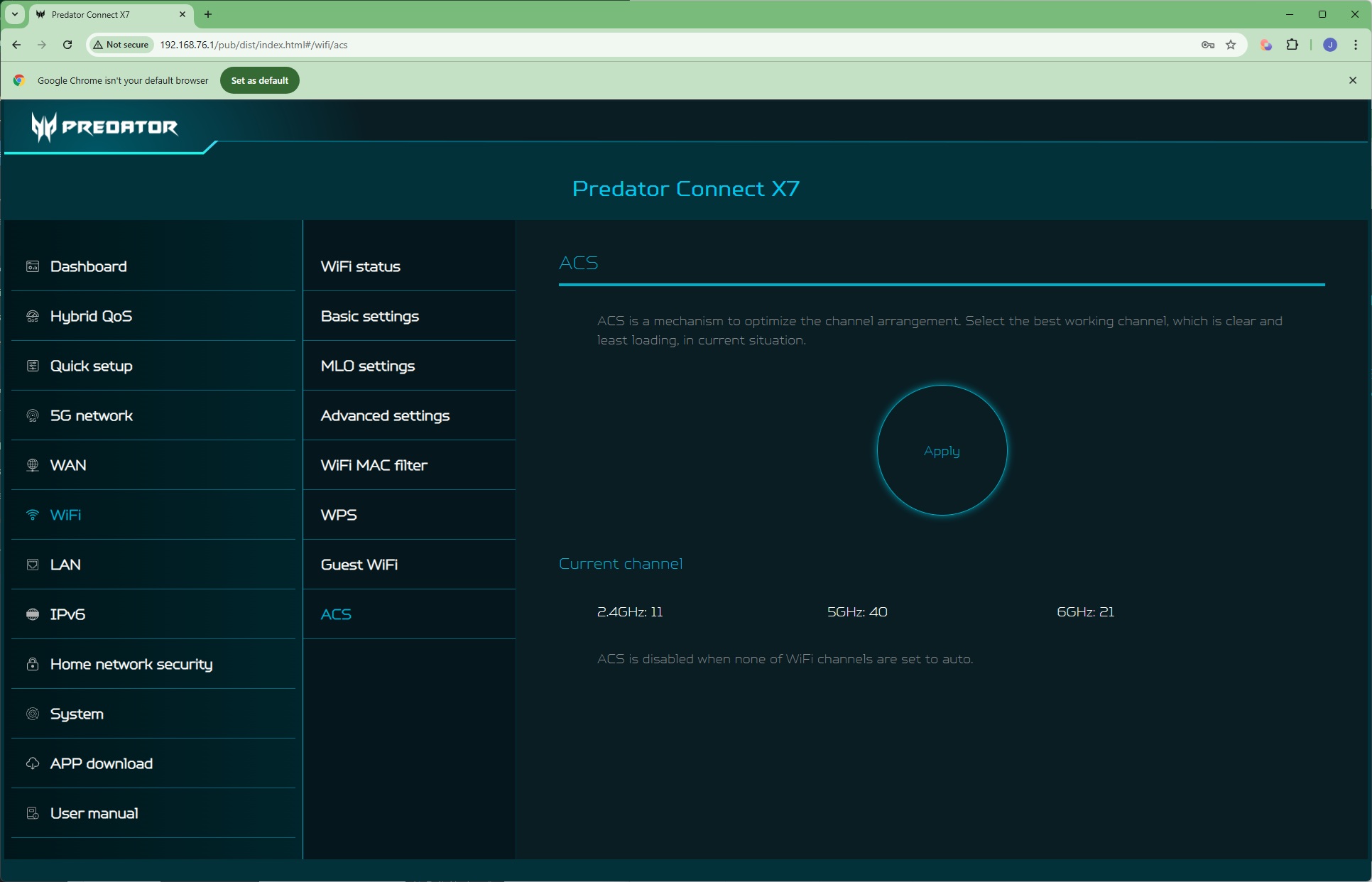
Task: Click the address bar URL field
Action: tap(639, 45)
